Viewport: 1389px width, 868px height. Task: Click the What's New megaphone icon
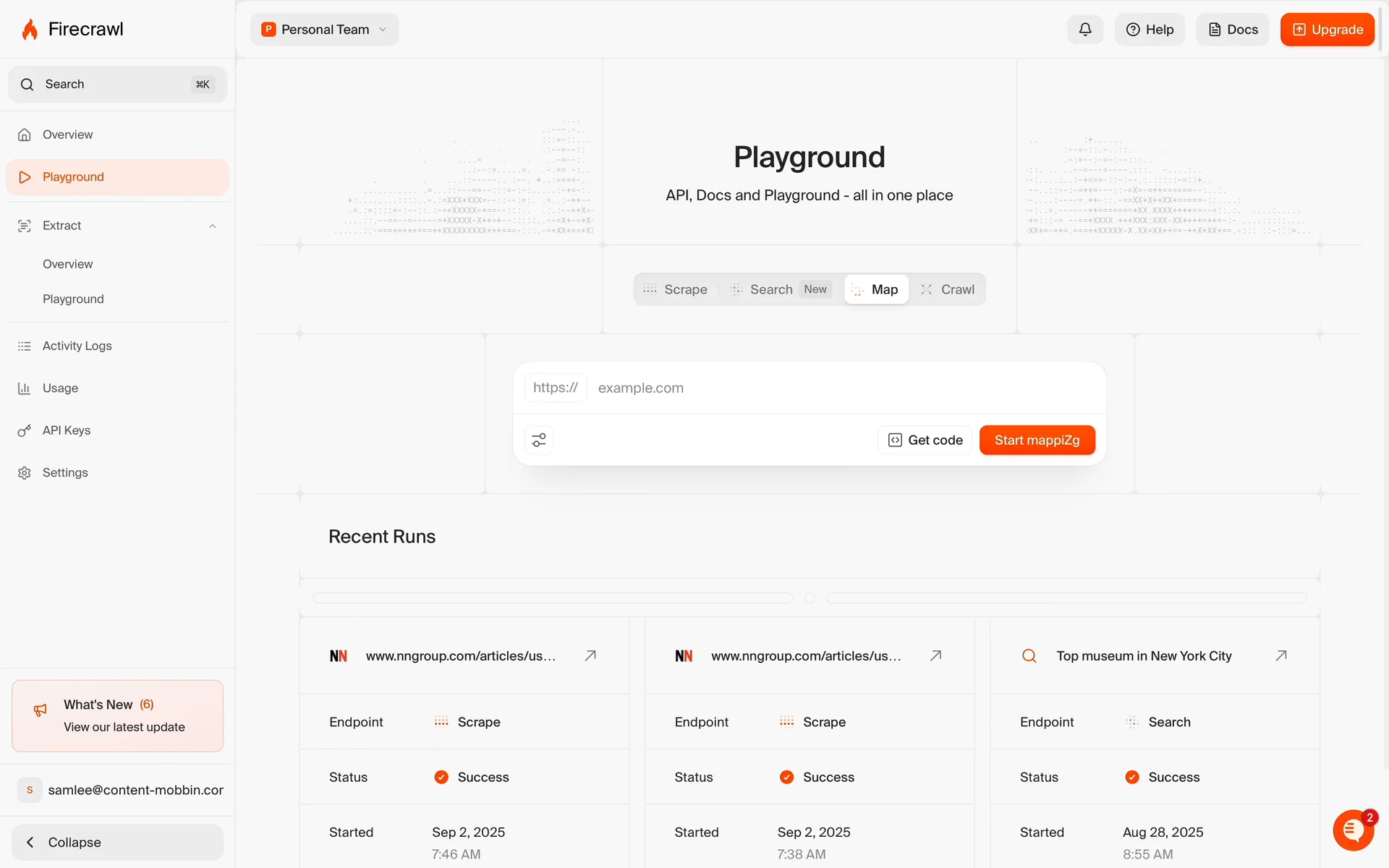coord(41,710)
